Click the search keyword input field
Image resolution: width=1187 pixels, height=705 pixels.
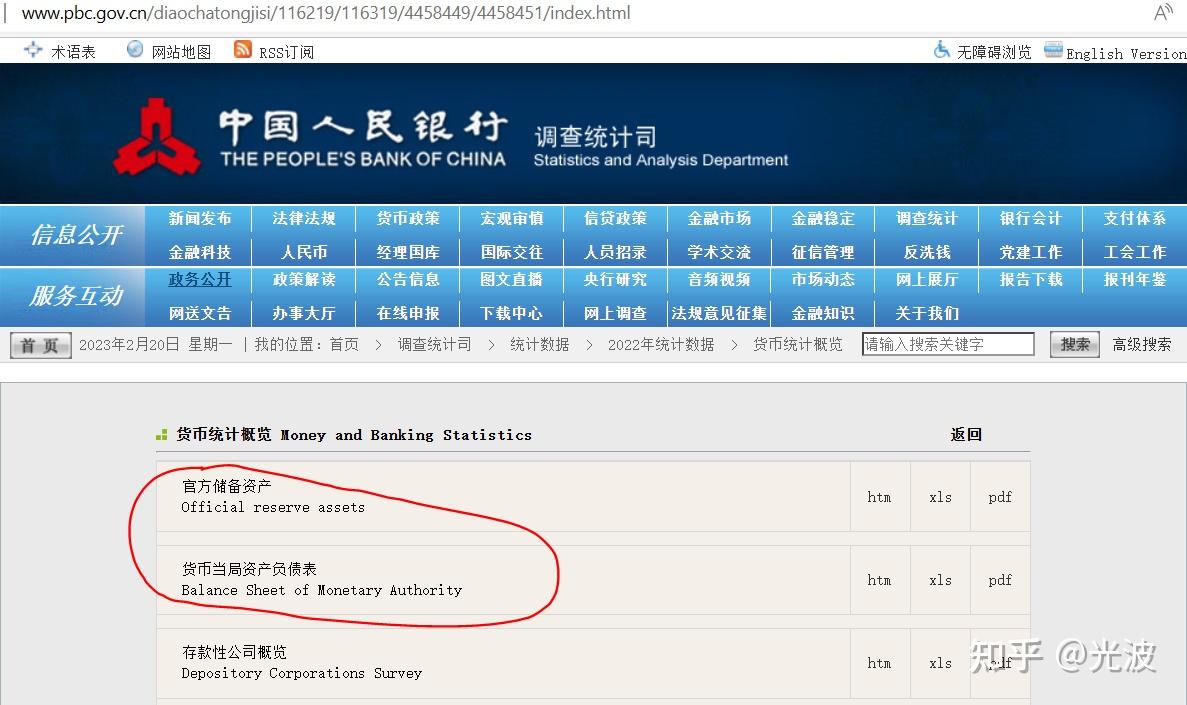[948, 343]
